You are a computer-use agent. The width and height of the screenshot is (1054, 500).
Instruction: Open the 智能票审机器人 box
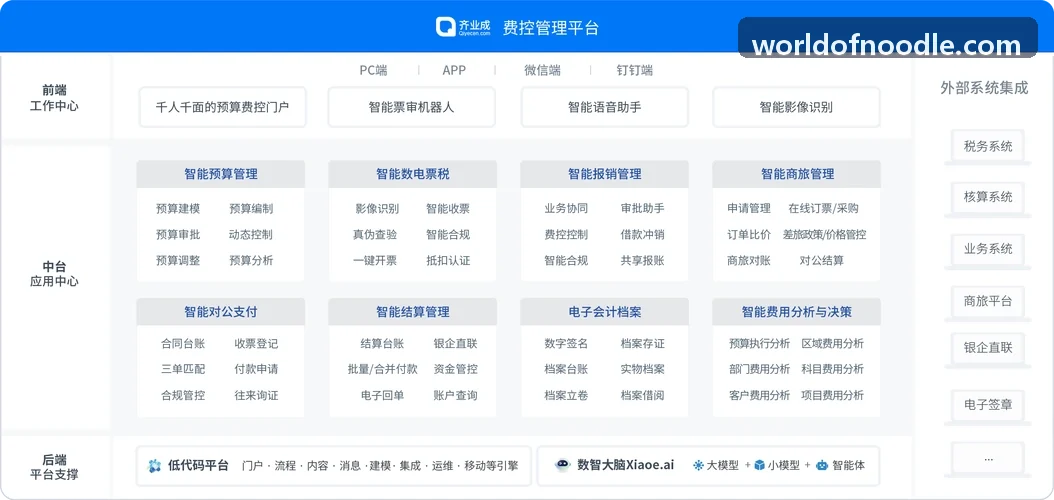coord(411,107)
